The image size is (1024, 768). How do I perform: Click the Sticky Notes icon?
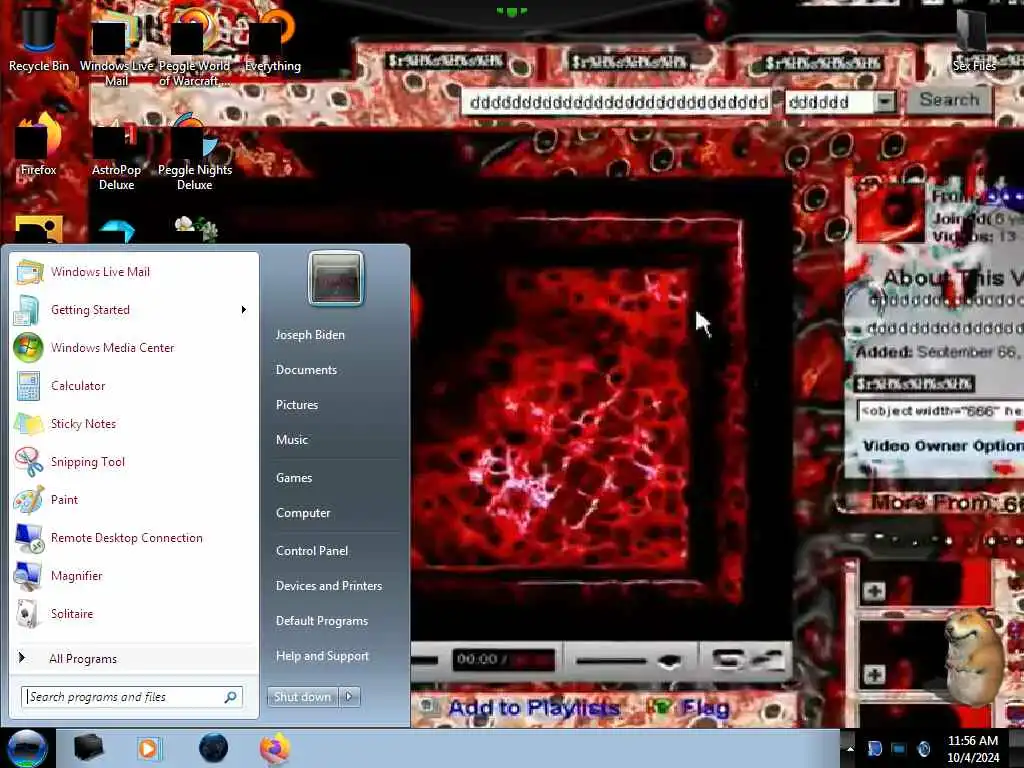coord(28,424)
